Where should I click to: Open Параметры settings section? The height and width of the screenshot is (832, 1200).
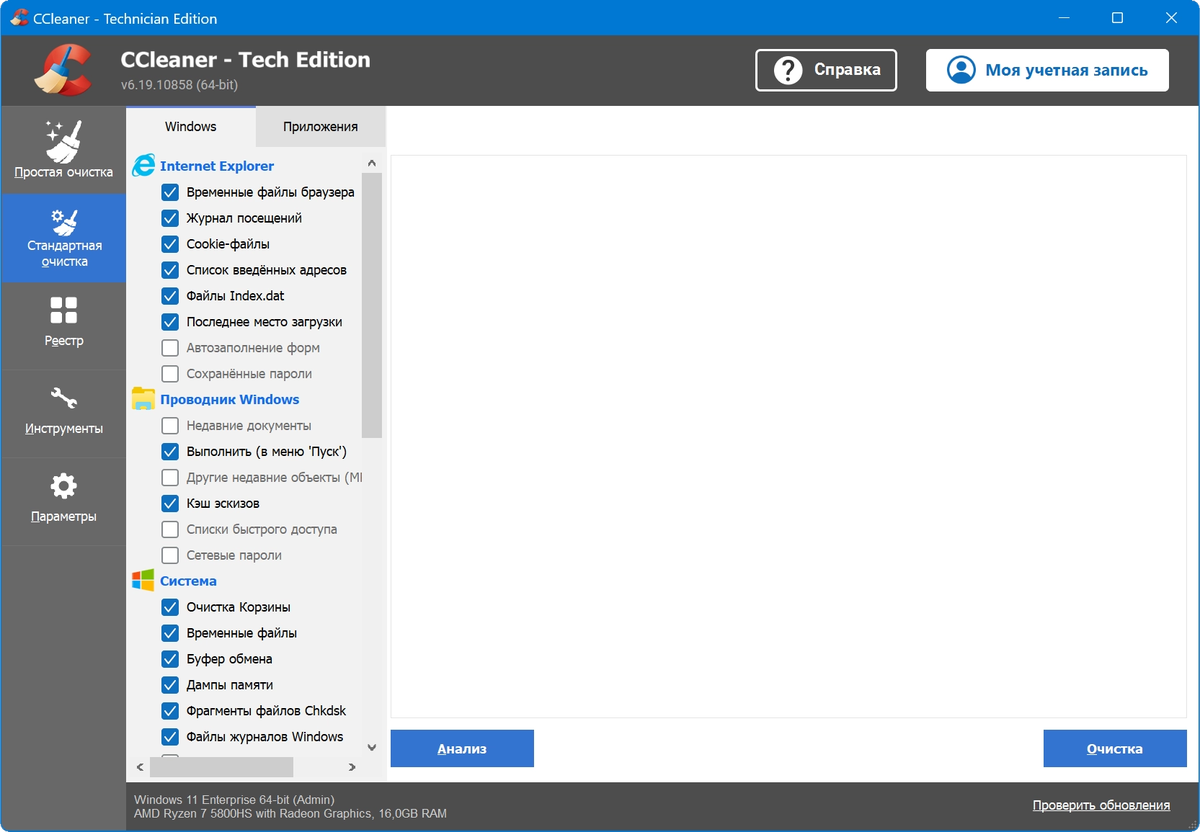click(x=63, y=502)
